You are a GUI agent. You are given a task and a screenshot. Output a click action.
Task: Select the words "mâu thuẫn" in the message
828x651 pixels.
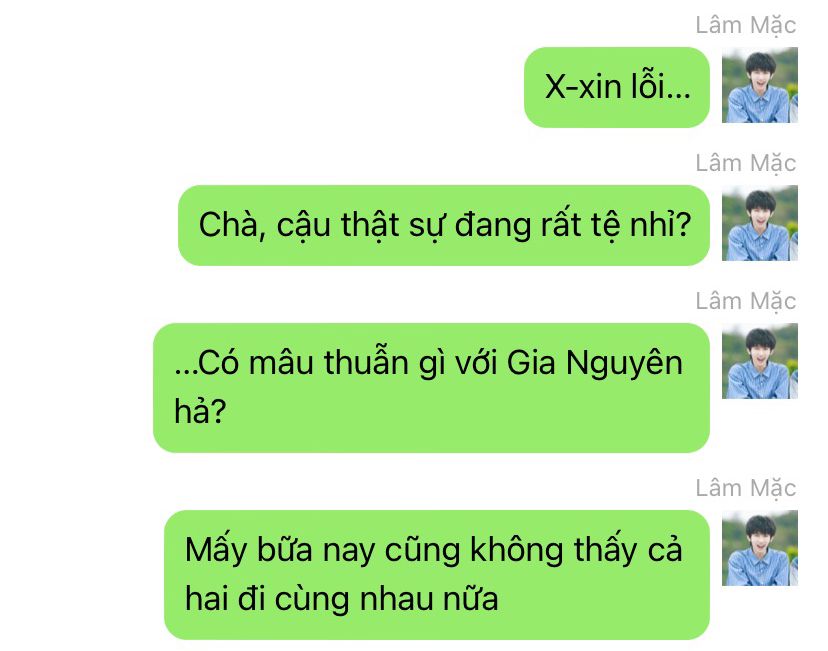point(328,362)
